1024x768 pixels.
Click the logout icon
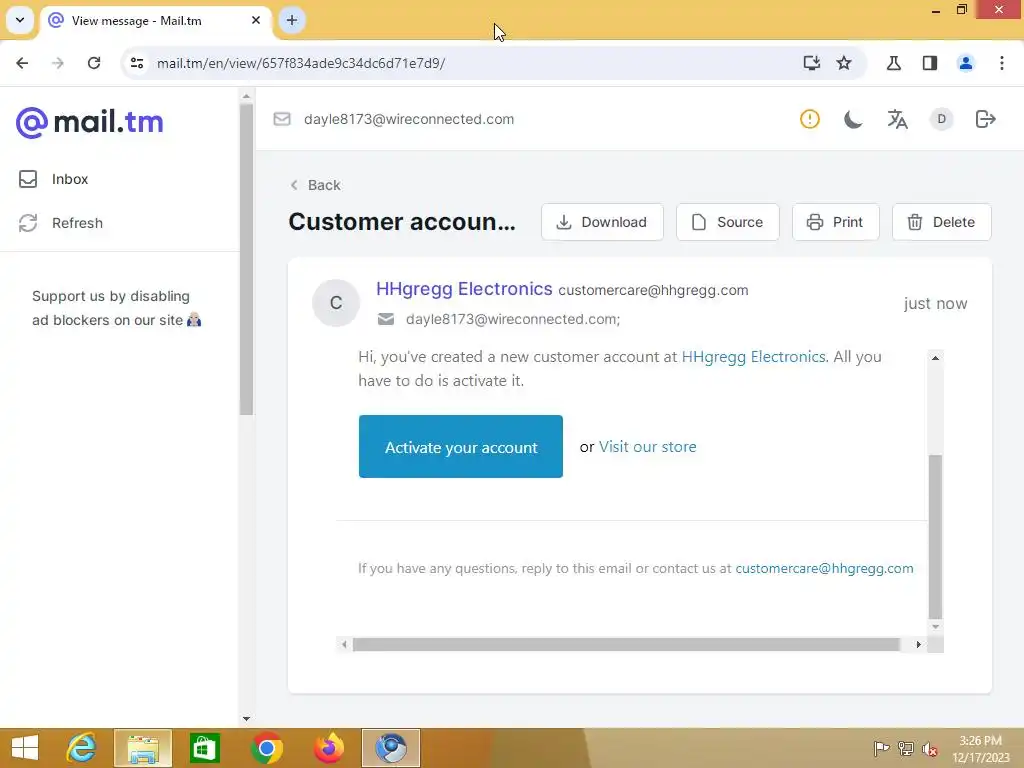click(x=985, y=119)
